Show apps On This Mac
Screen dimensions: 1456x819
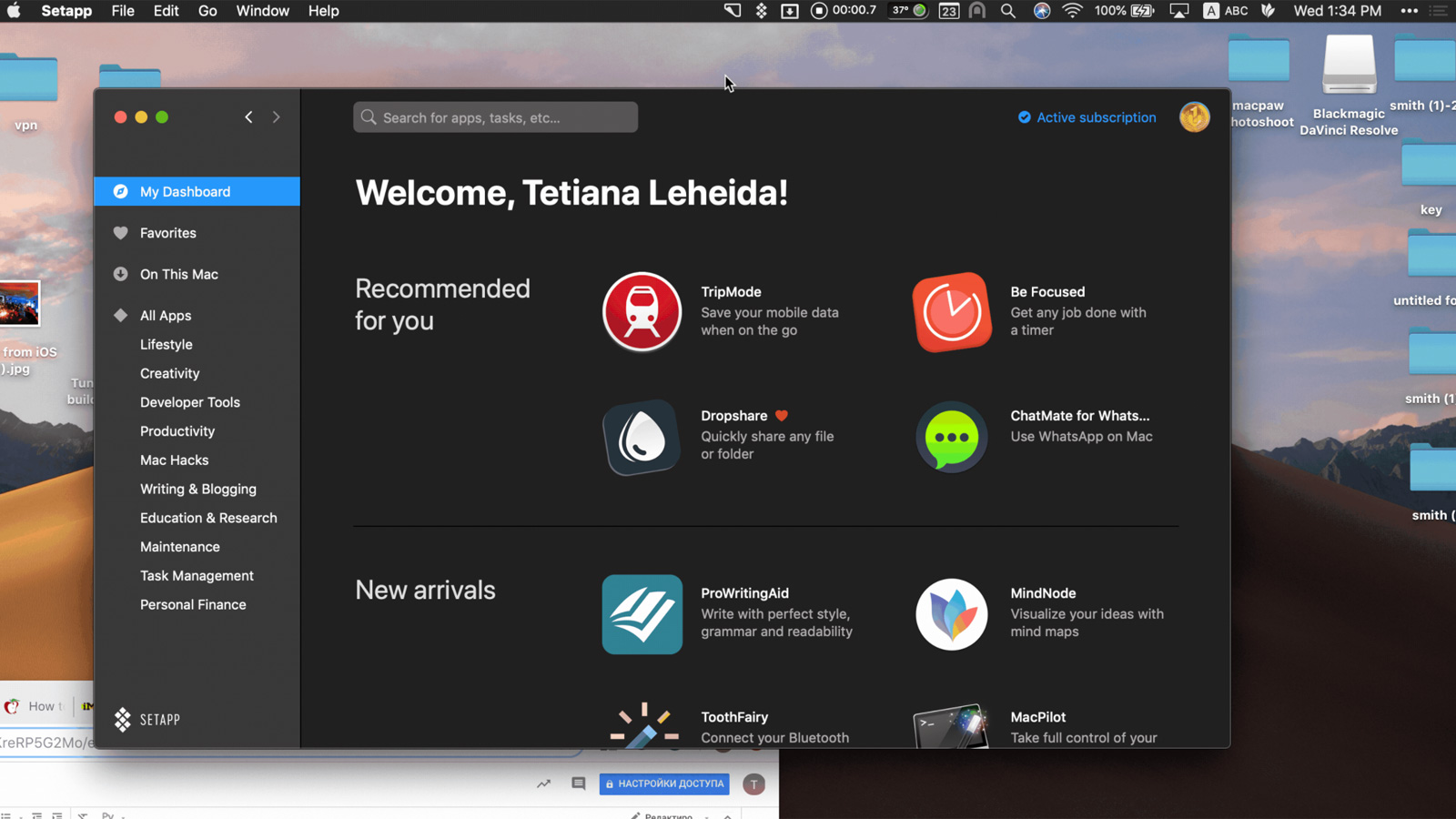[179, 274]
